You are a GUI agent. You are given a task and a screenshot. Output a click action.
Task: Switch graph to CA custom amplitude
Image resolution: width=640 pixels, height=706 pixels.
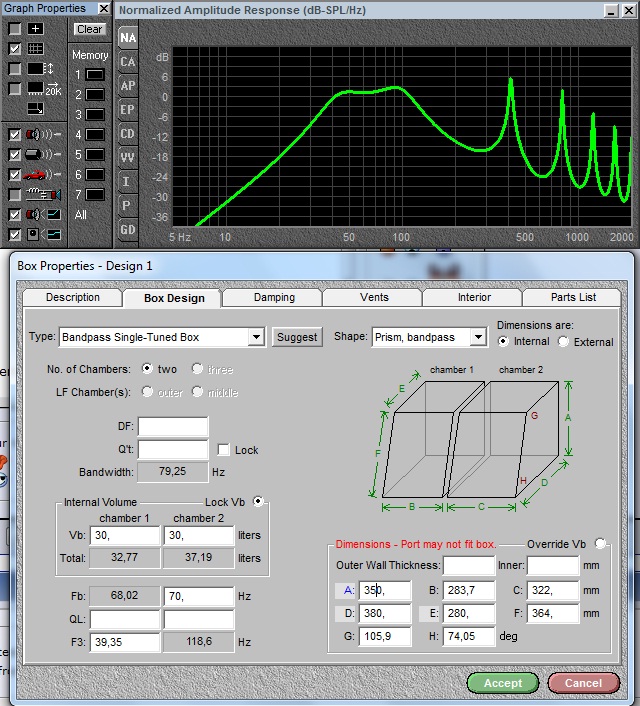point(128,62)
